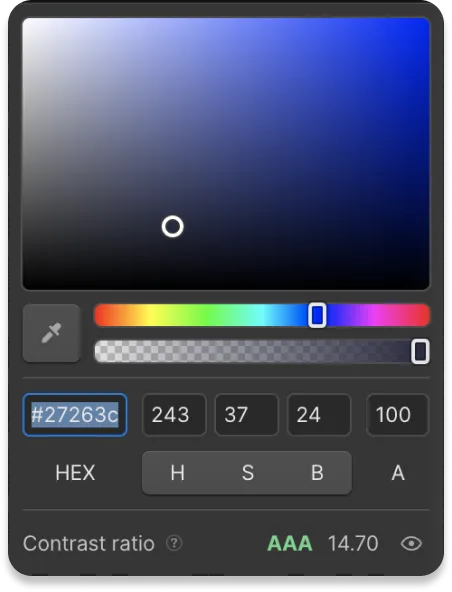Toggle the contrast preview eye icon
The width and height of the screenshot is (452, 592).
(x=411, y=544)
